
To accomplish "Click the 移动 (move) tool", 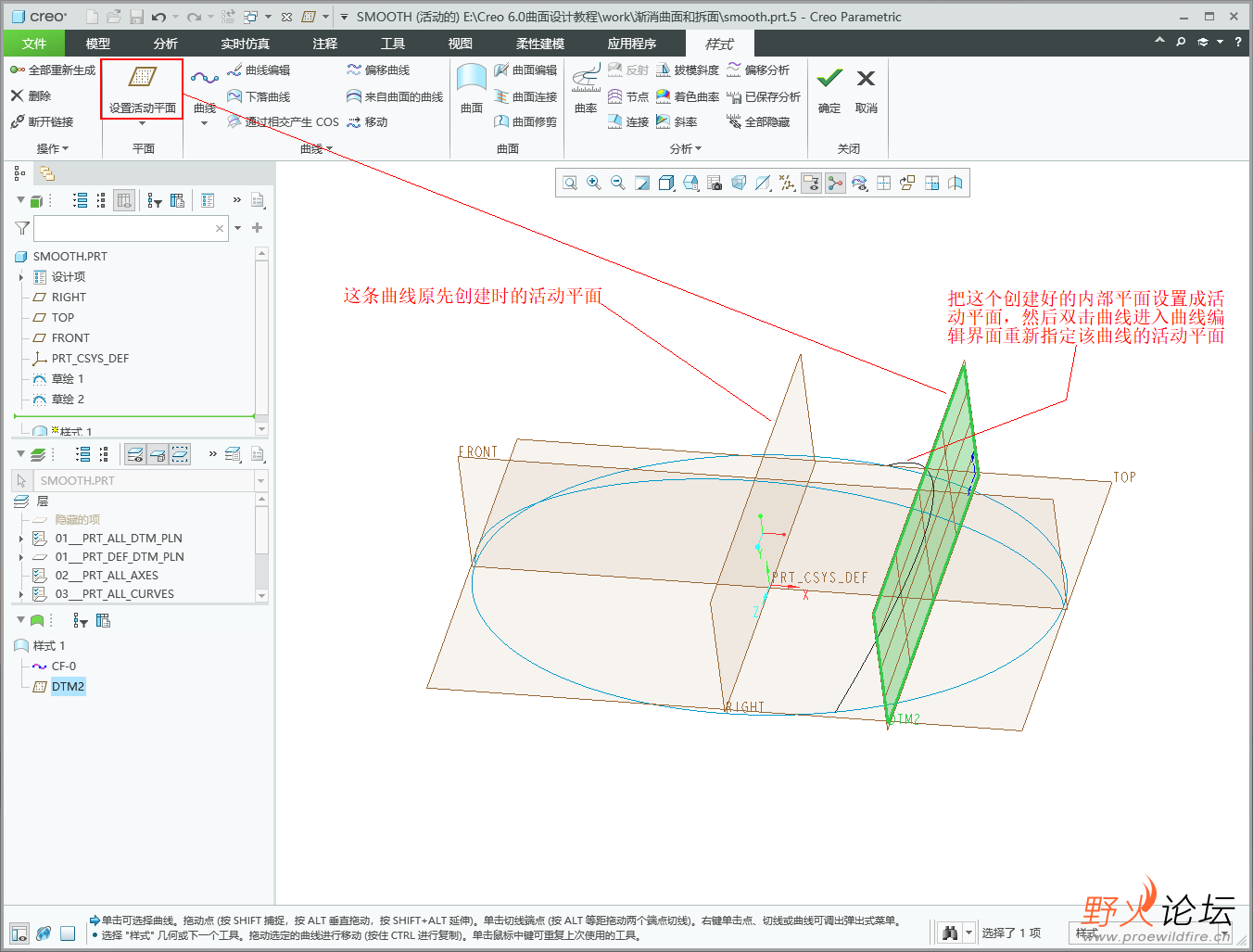I will (x=367, y=122).
